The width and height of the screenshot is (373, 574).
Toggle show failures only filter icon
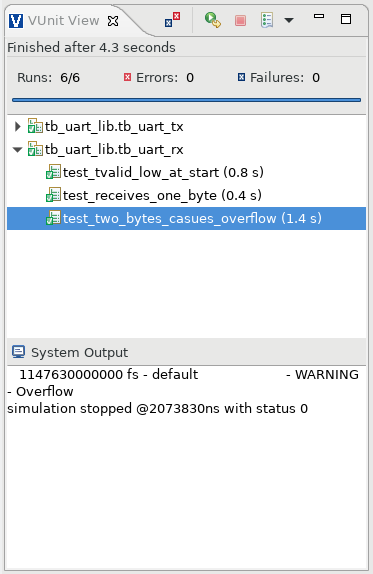172,20
